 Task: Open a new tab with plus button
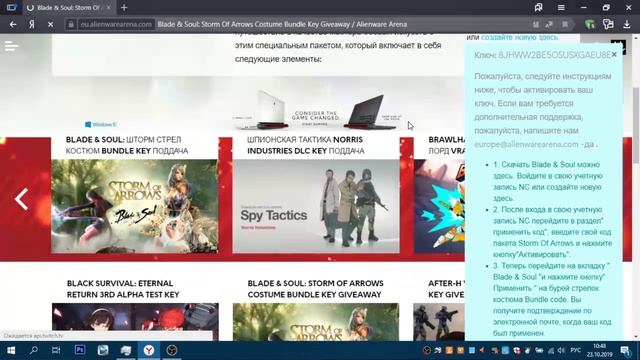(x=124, y=7)
